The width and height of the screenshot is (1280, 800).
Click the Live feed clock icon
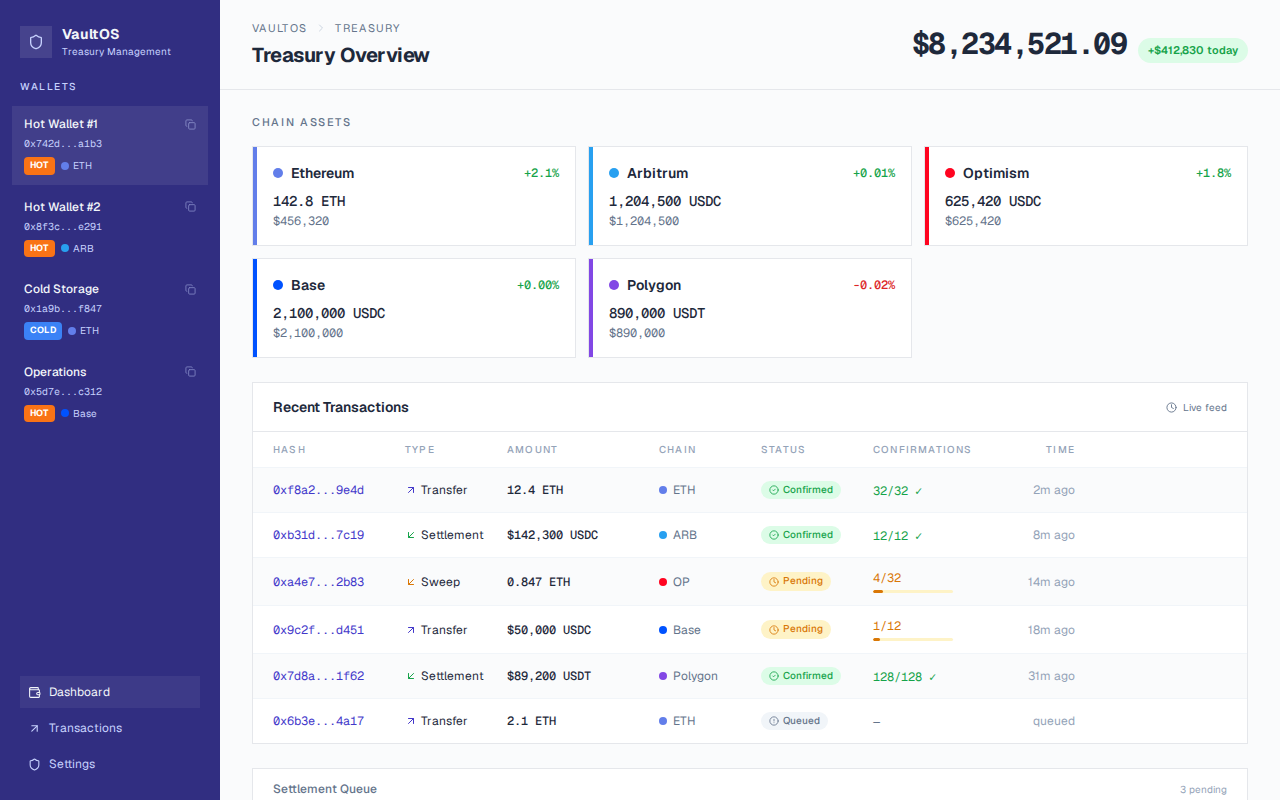pyautogui.click(x=1170, y=407)
